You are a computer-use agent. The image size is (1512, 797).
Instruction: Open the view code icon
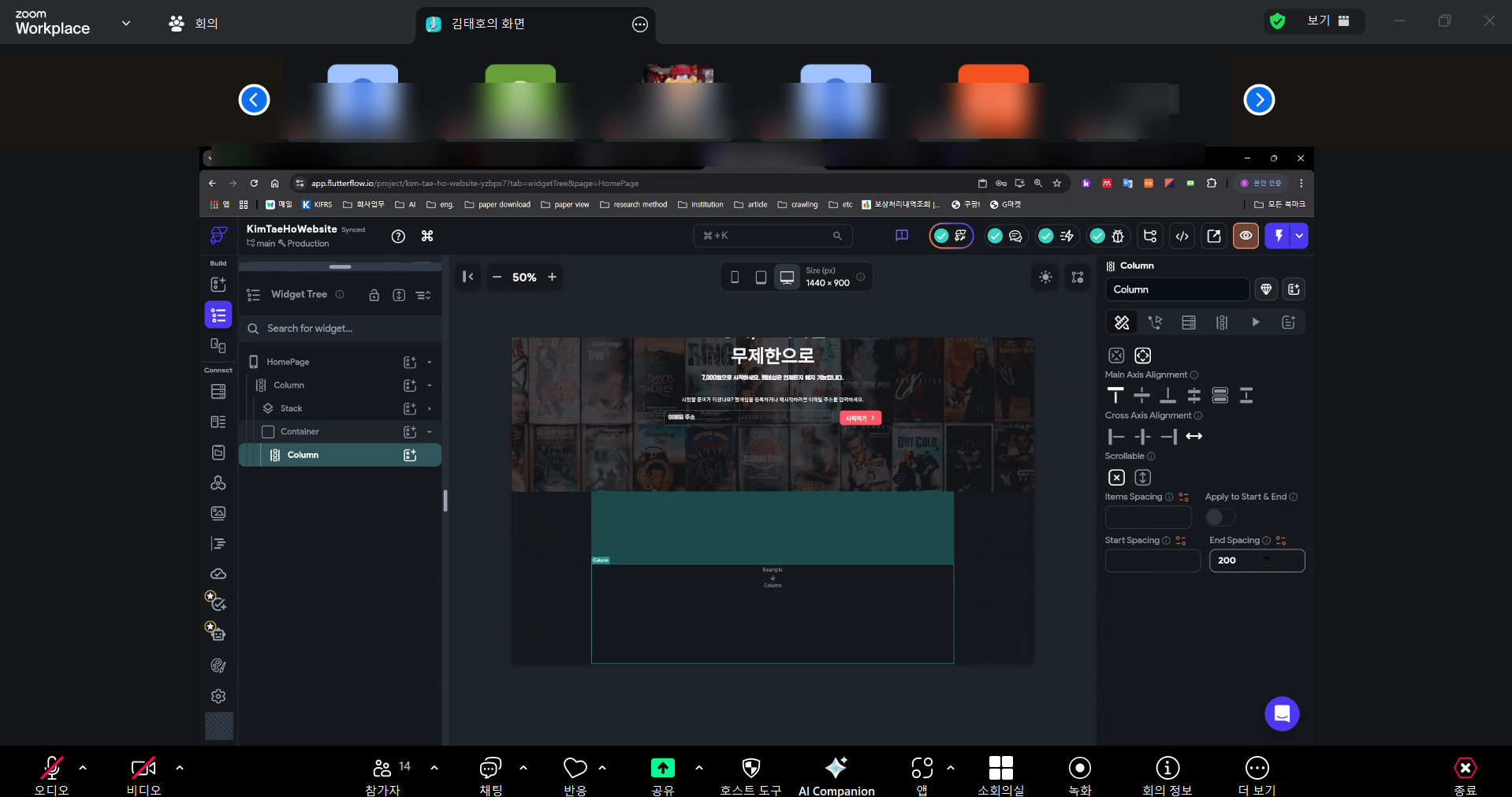click(1182, 236)
